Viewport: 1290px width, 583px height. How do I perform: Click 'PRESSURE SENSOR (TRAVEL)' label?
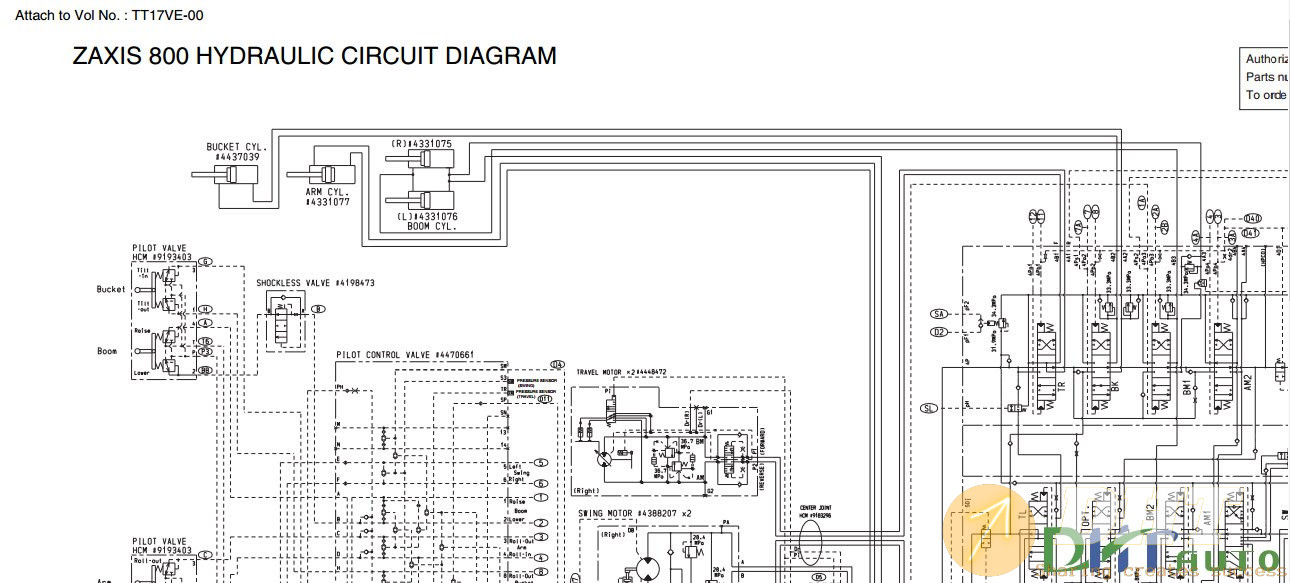point(533,394)
